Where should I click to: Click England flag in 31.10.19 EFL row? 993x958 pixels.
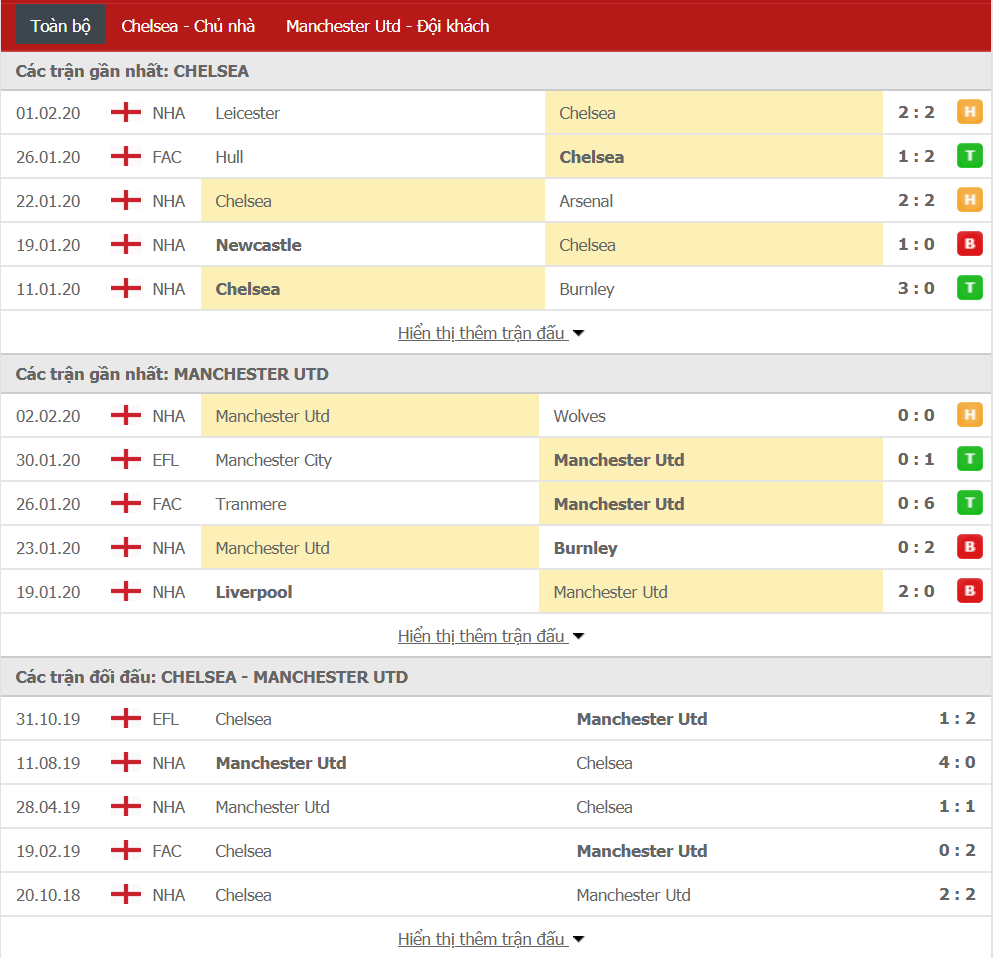click(126, 718)
